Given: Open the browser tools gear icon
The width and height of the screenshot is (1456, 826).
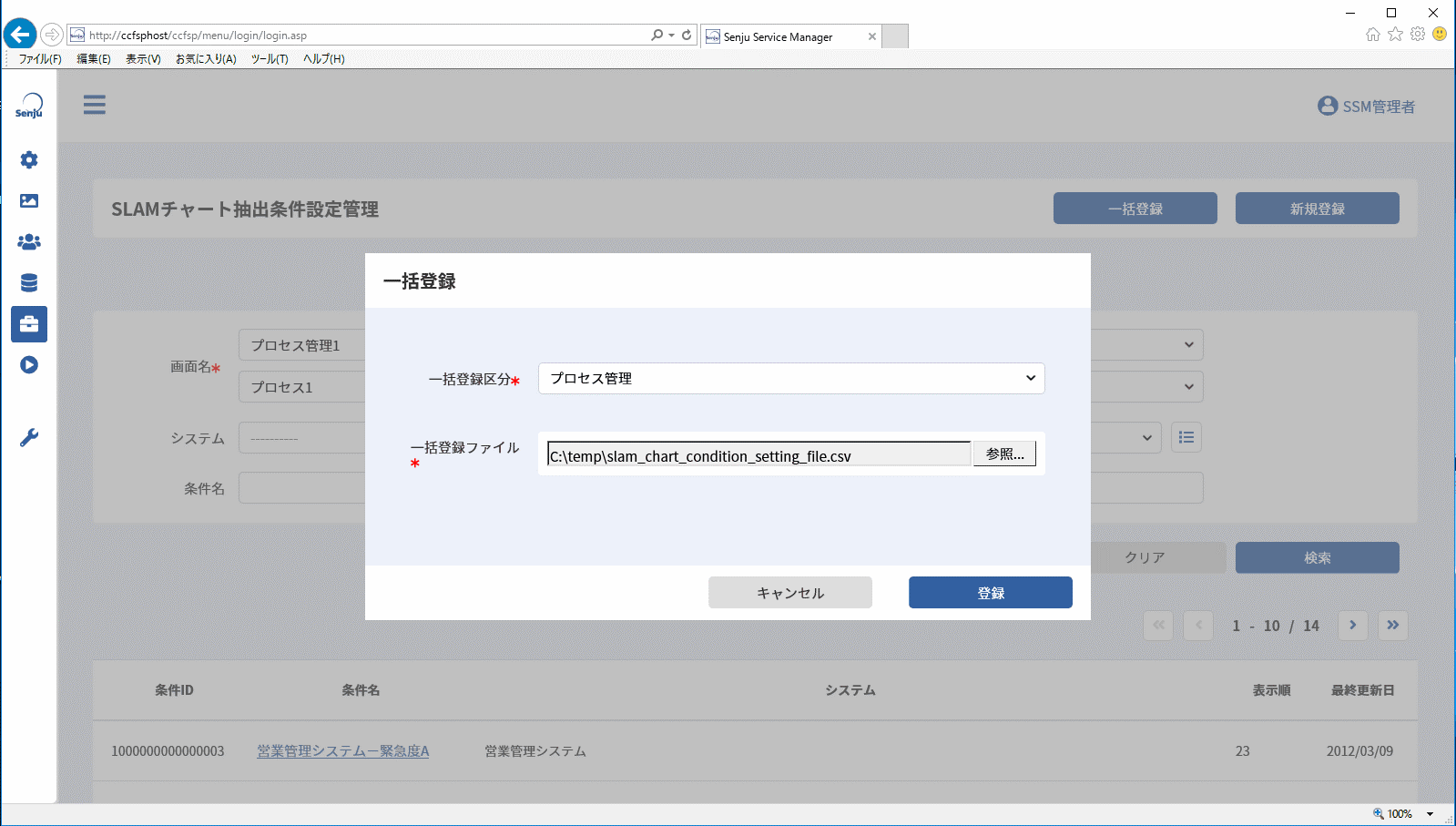Looking at the screenshot, I should 1418,34.
